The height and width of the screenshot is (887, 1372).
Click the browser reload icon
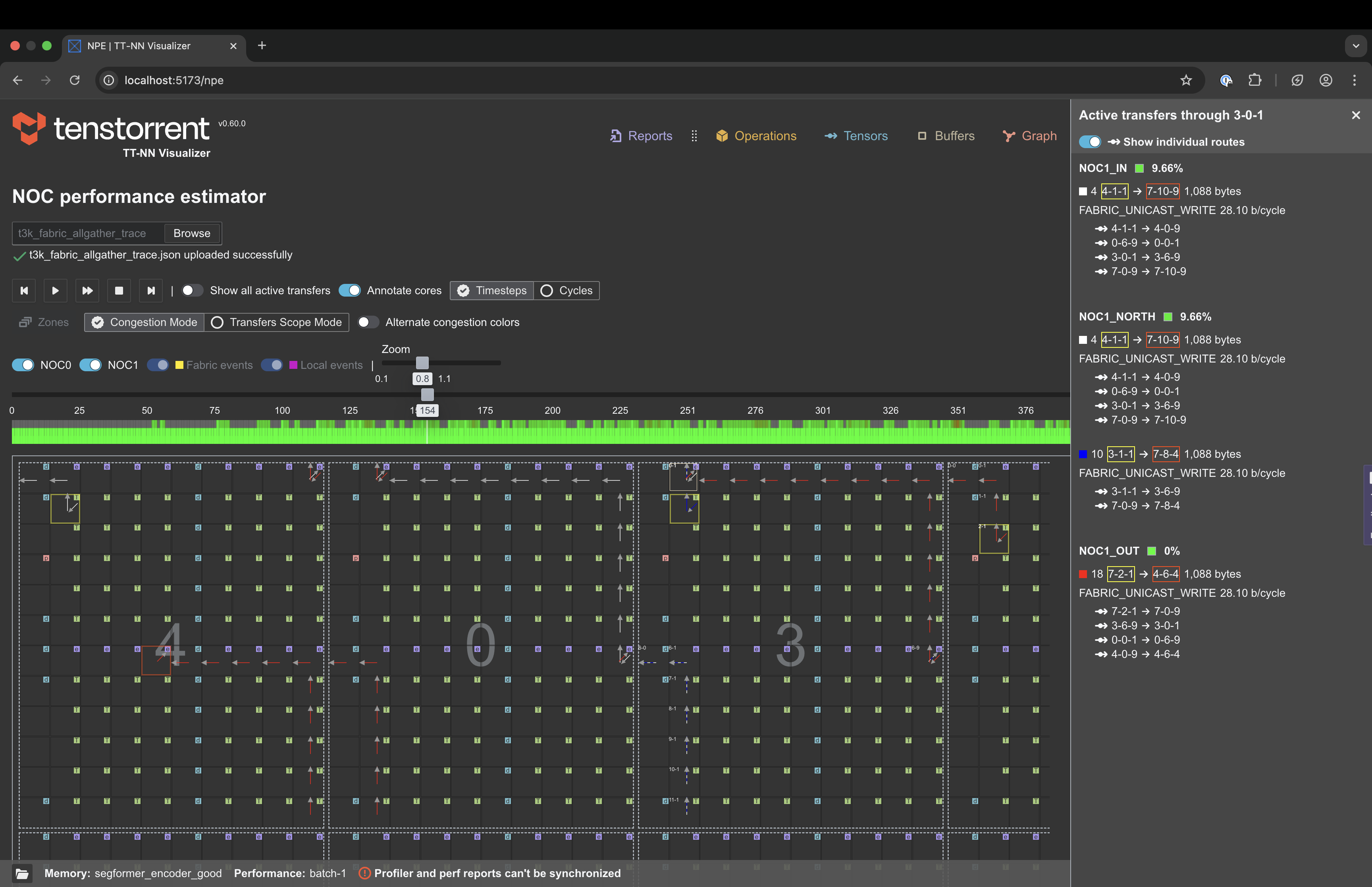click(75, 80)
